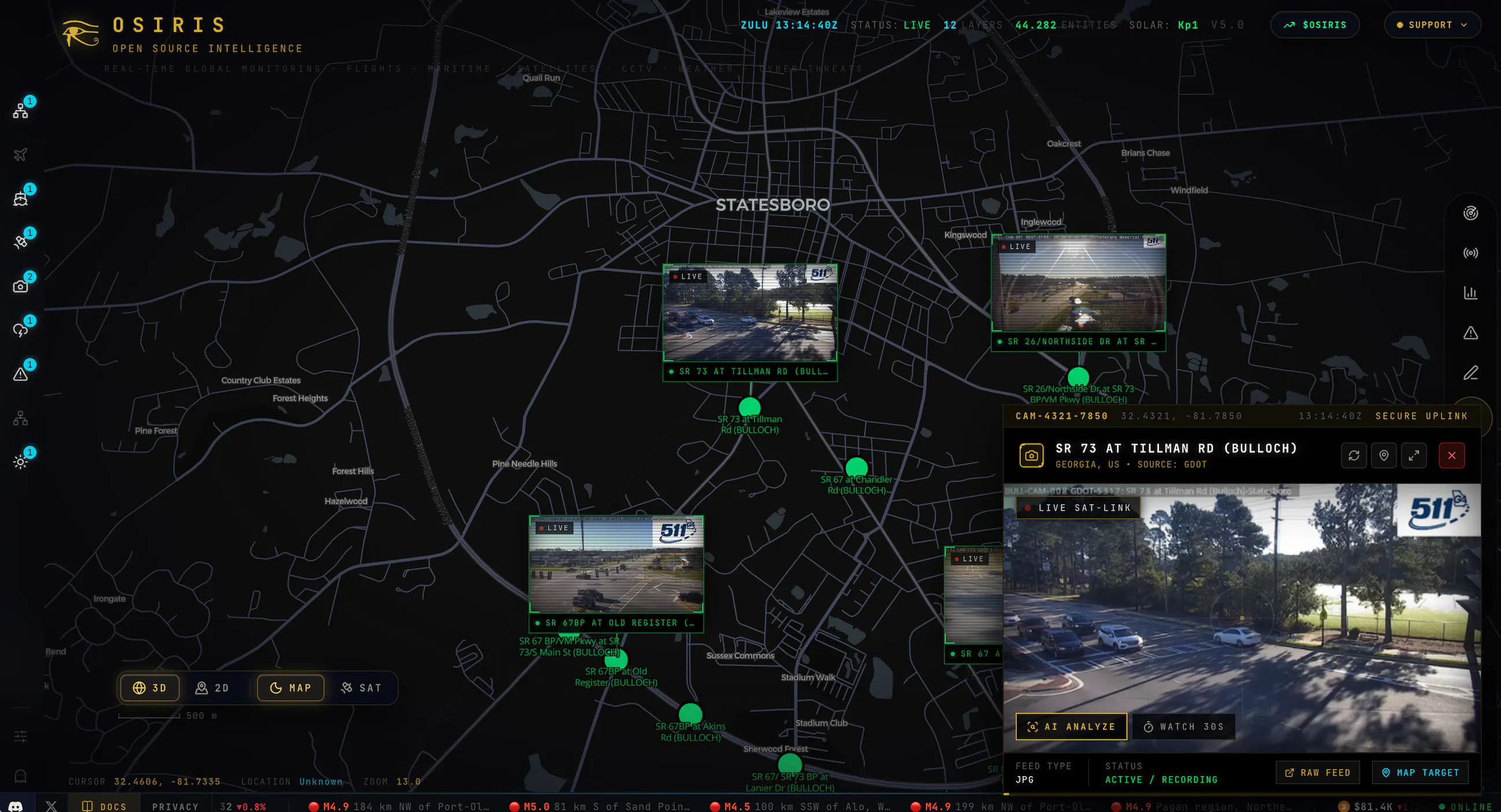1501x812 pixels.
Task: Click the ghost icon in the left sidebar
Action: pyautogui.click(x=20, y=776)
